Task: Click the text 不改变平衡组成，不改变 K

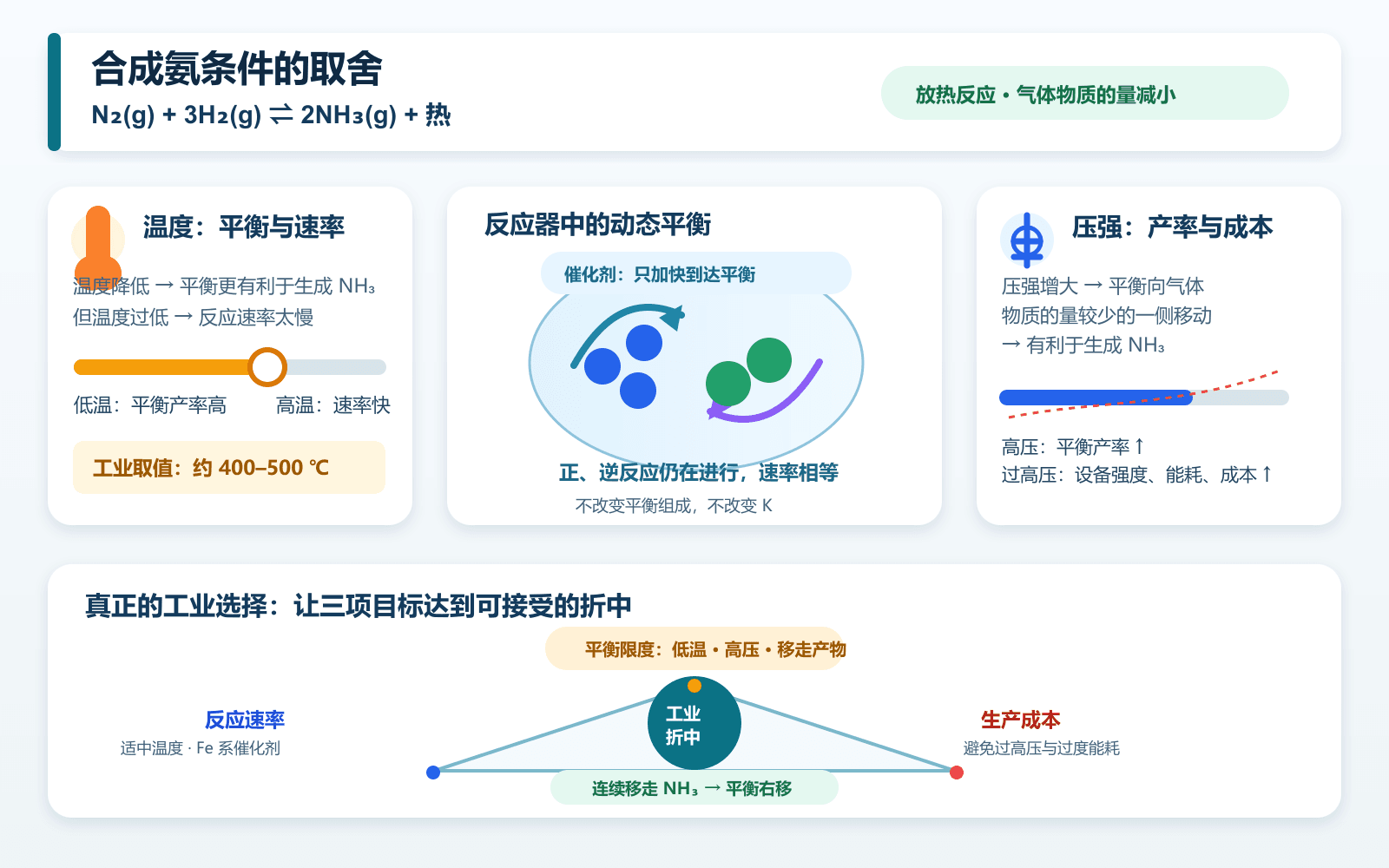Action: (674, 506)
